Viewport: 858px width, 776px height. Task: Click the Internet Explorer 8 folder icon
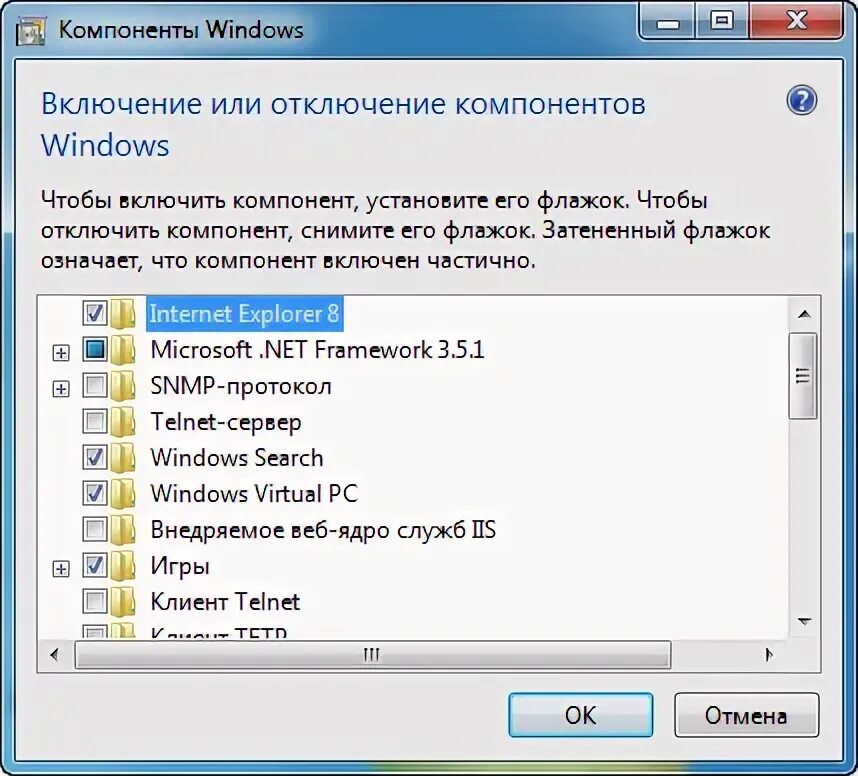point(123,314)
